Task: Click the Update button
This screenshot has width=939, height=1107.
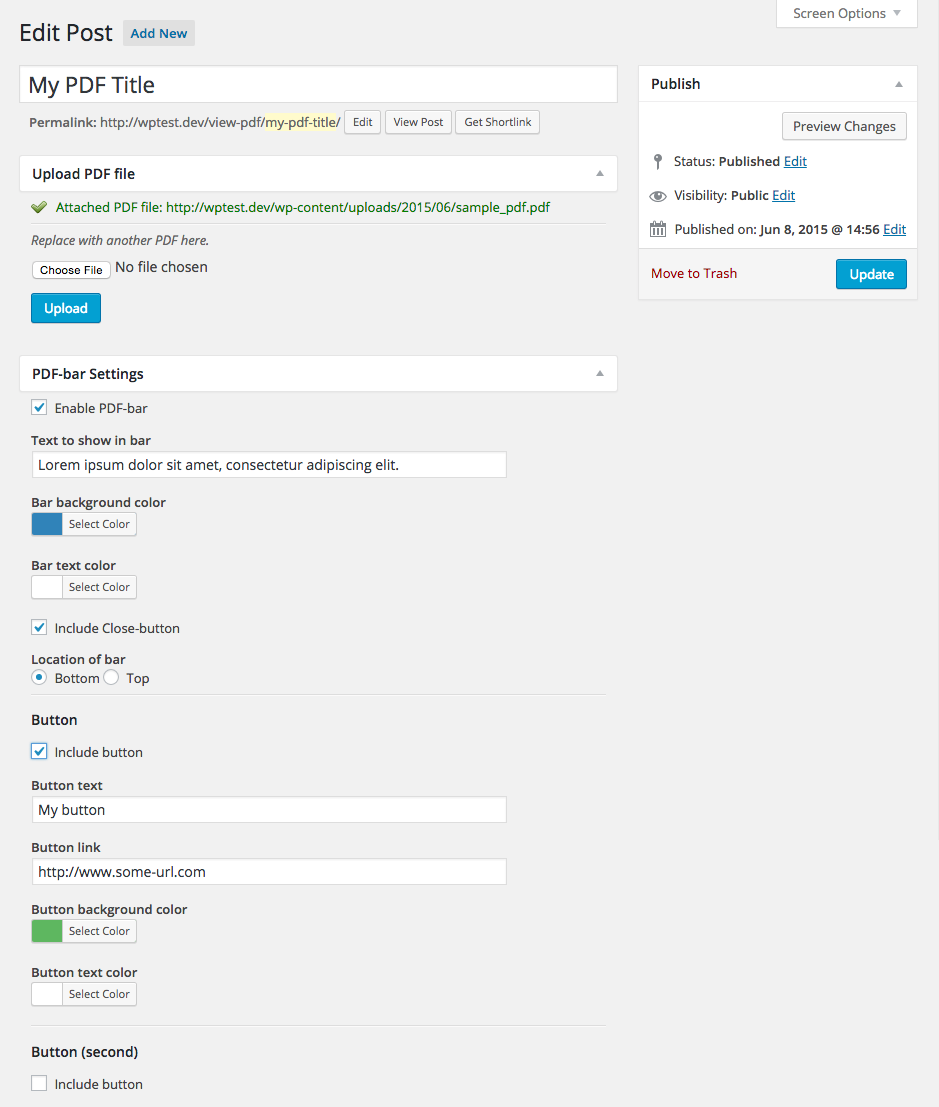Action: (871, 274)
